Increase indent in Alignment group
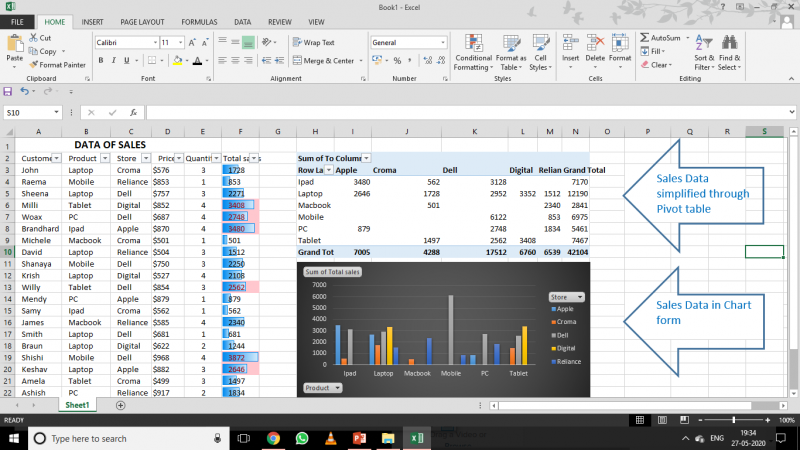This screenshot has height=450, width=800. coord(279,61)
